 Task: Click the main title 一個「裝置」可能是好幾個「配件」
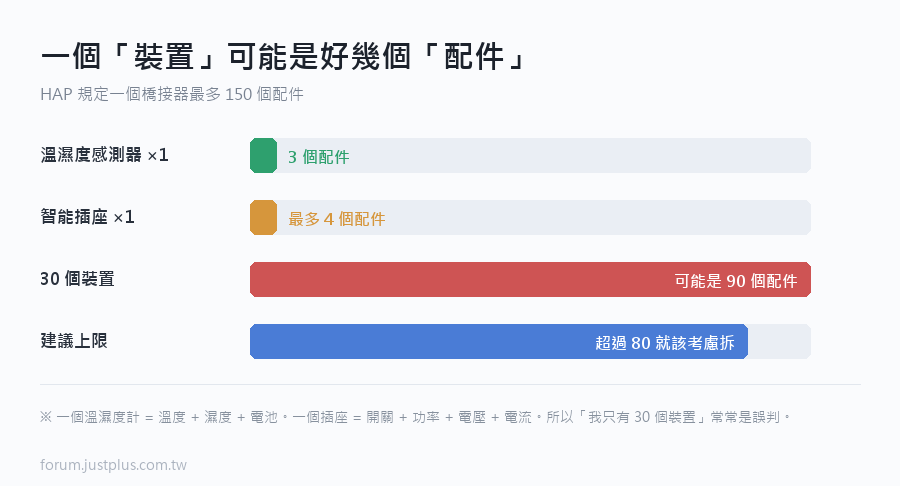click(x=283, y=57)
